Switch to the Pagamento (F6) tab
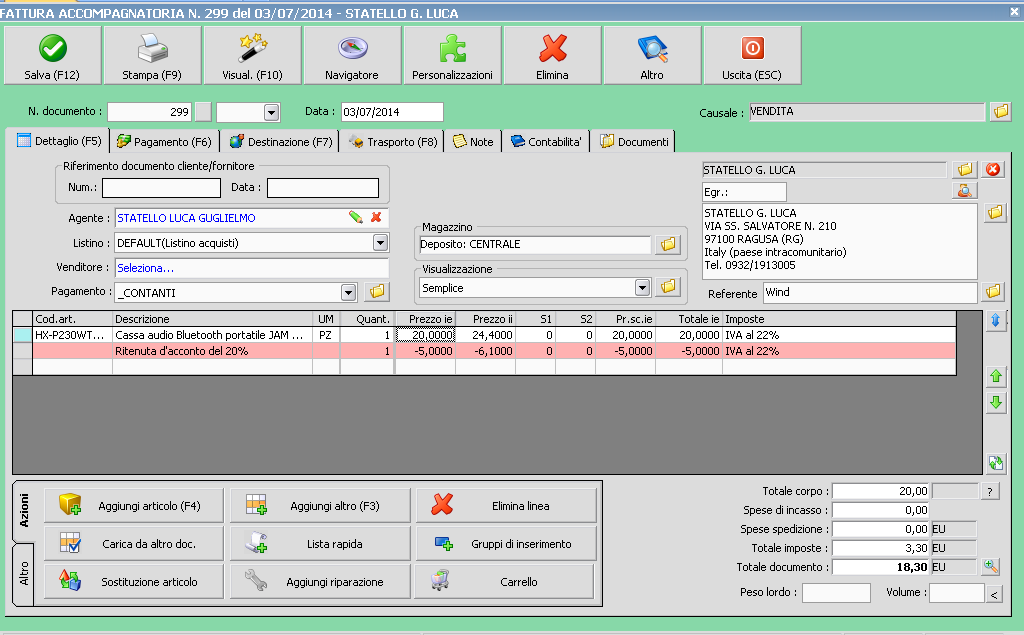1024x635 pixels. pyautogui.click(x=164, y=142)
